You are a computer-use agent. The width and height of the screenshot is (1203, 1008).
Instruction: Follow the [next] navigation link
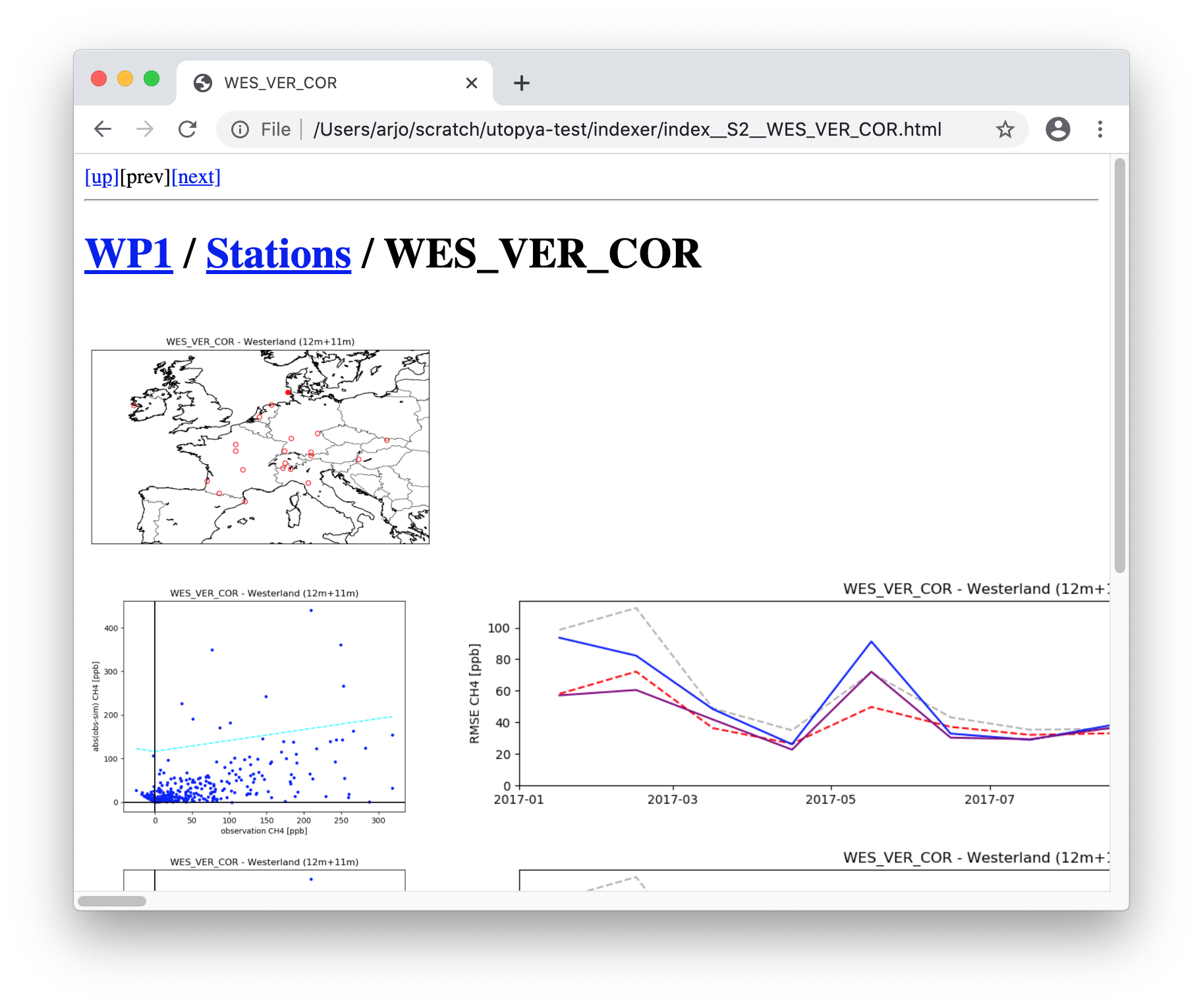pyautogui.click(x=196, y=177)
